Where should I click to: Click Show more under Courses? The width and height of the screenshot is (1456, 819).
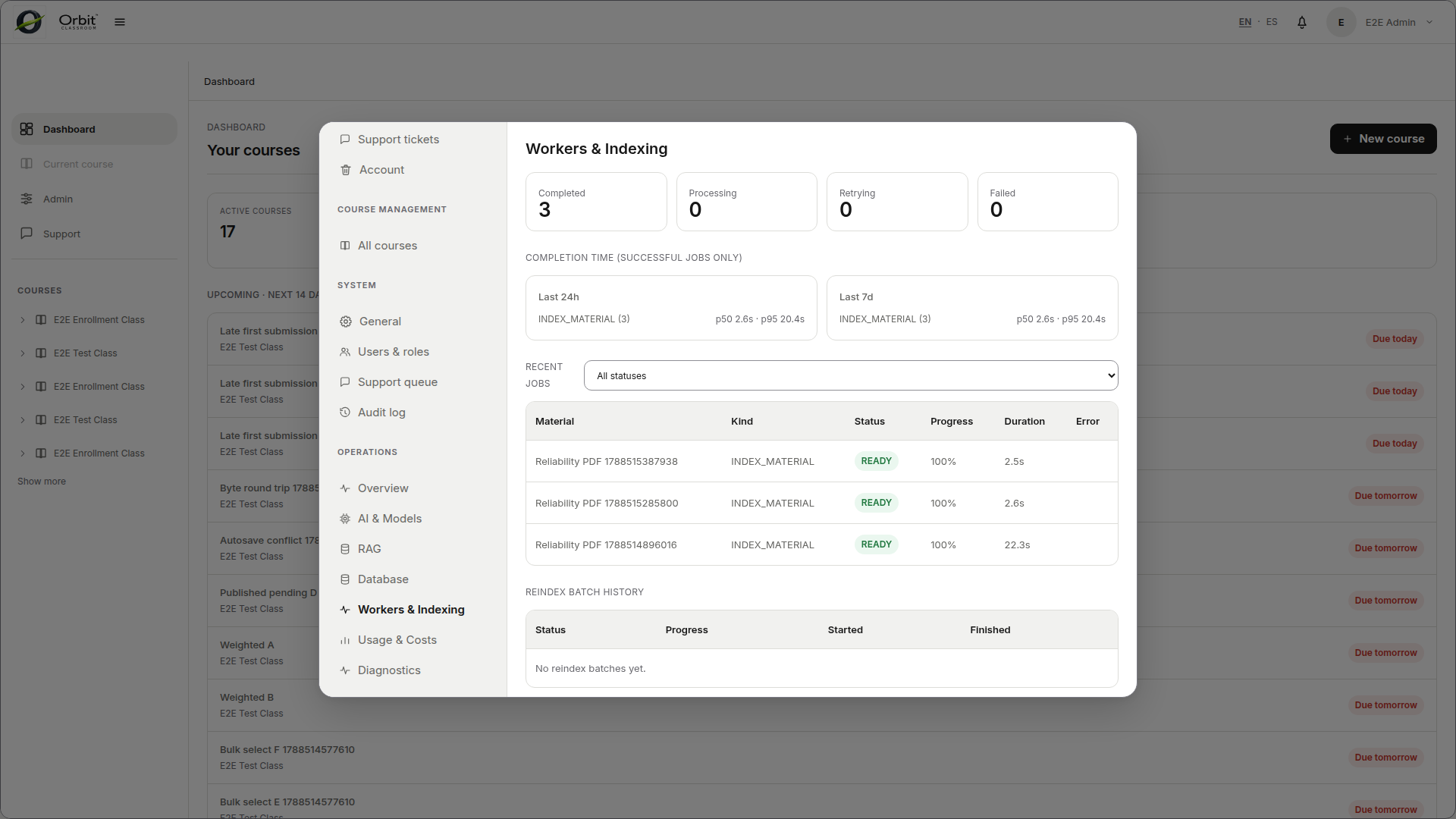42,482
